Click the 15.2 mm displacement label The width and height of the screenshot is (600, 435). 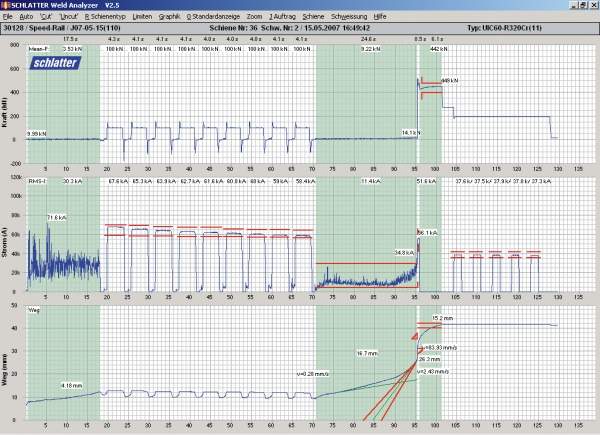pos(441,318)
